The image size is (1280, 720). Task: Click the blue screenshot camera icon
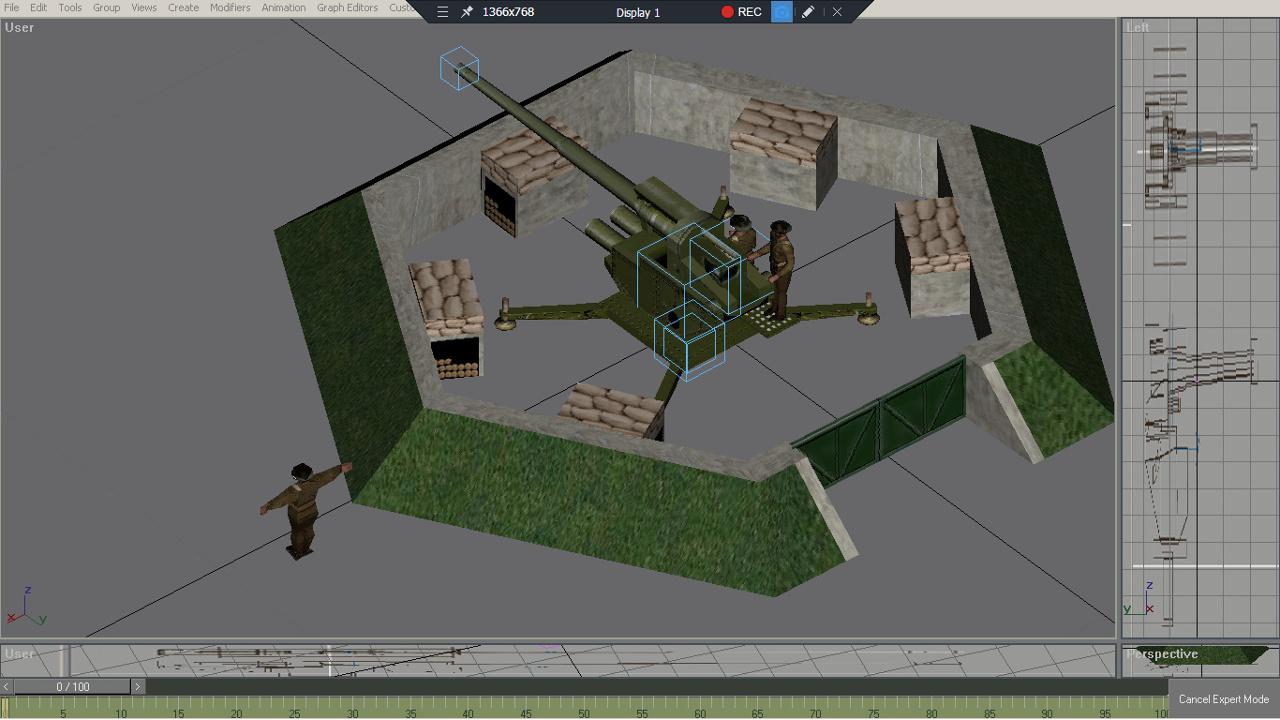coord(782,12)
